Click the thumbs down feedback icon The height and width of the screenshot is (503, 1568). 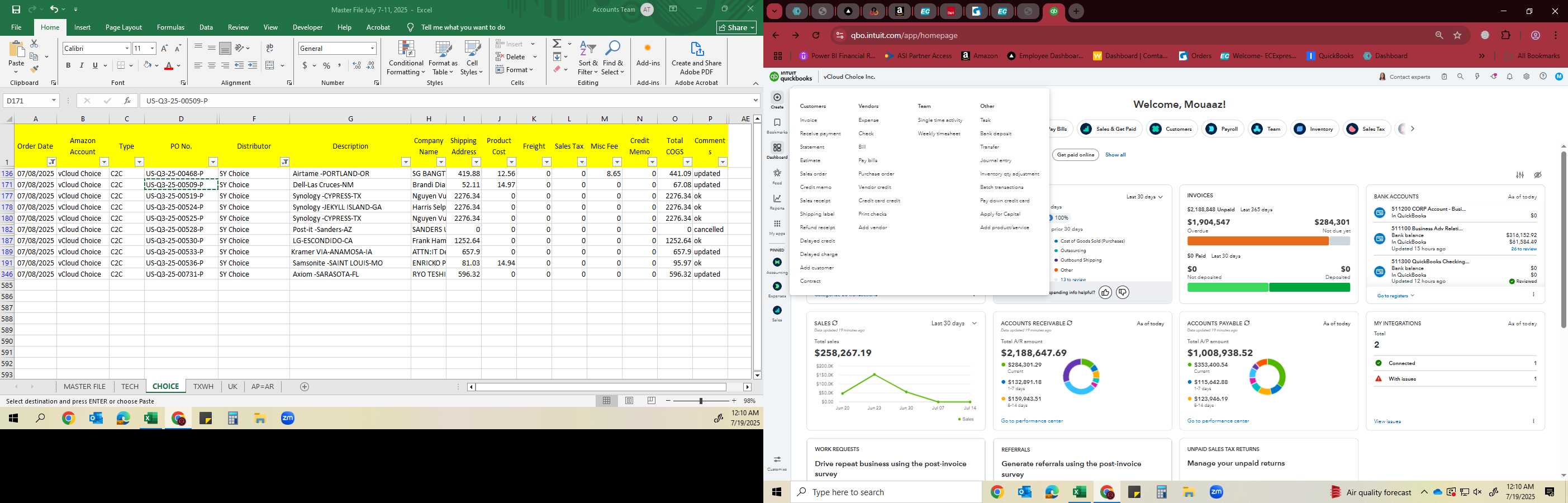(1123, 292)
